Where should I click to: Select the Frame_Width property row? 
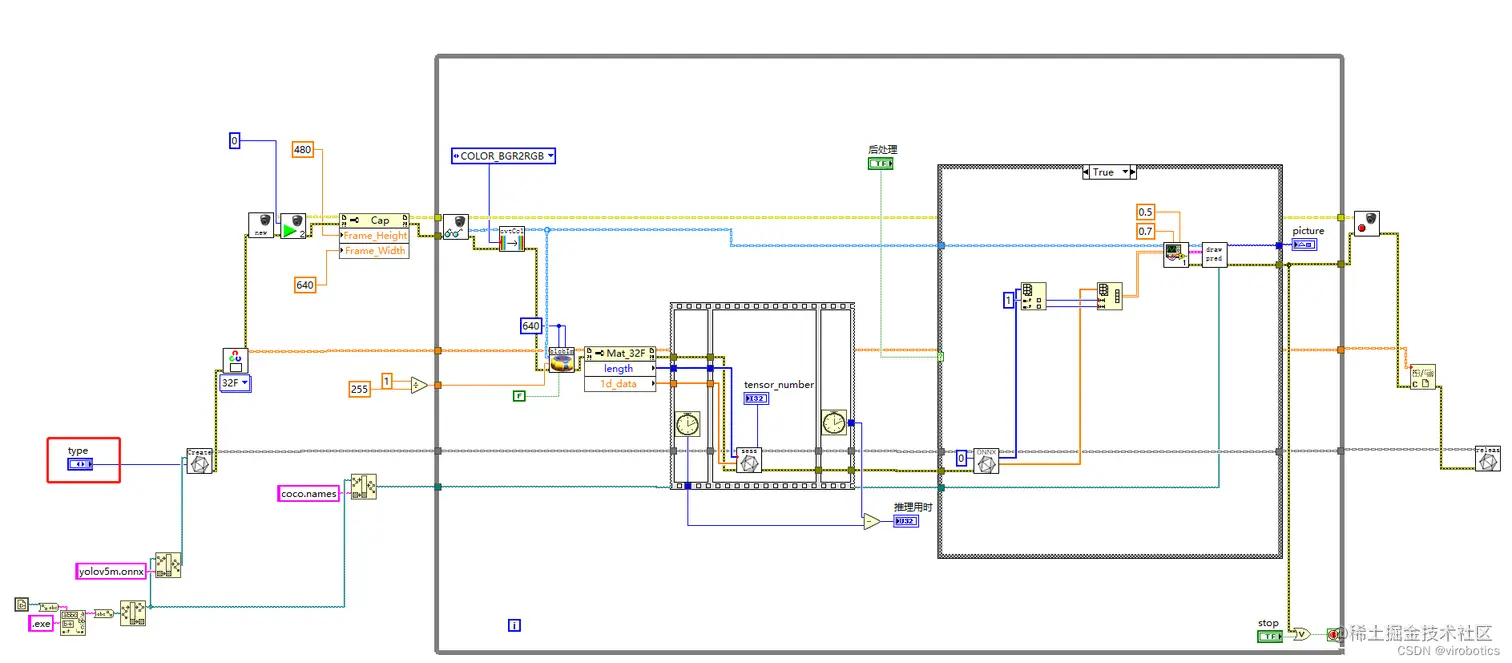374,251
